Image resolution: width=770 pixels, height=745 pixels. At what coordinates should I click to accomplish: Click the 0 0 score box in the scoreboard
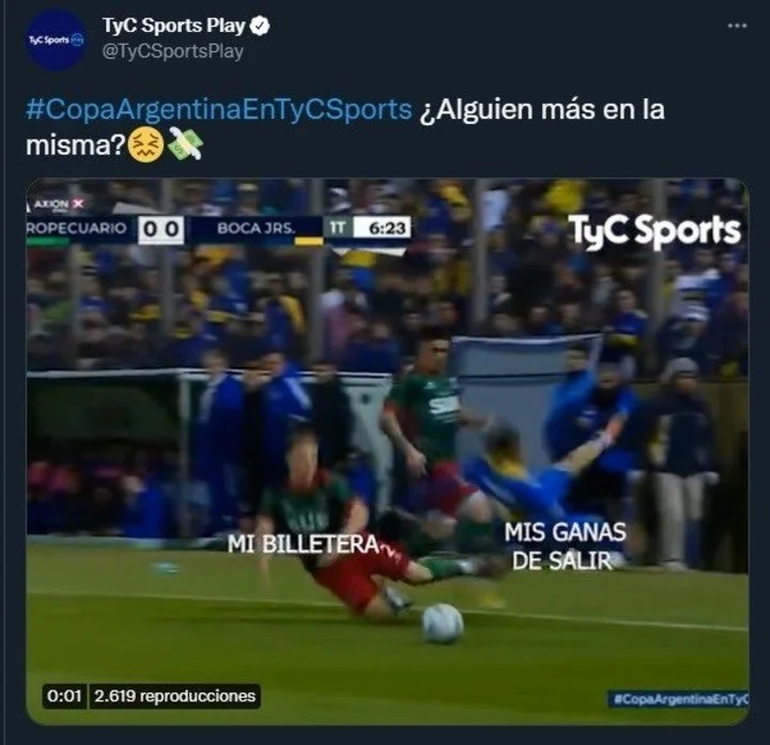(x=161, y=229)
